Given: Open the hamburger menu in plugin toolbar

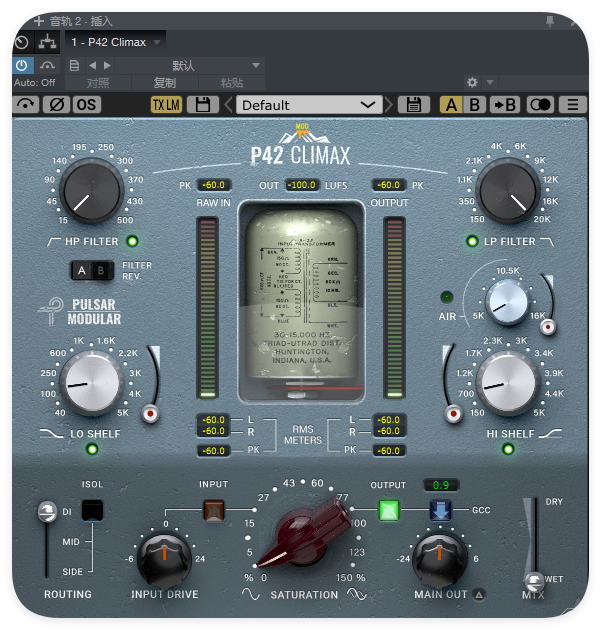Looking at the screenshot, I should click(x=572, y=105).
